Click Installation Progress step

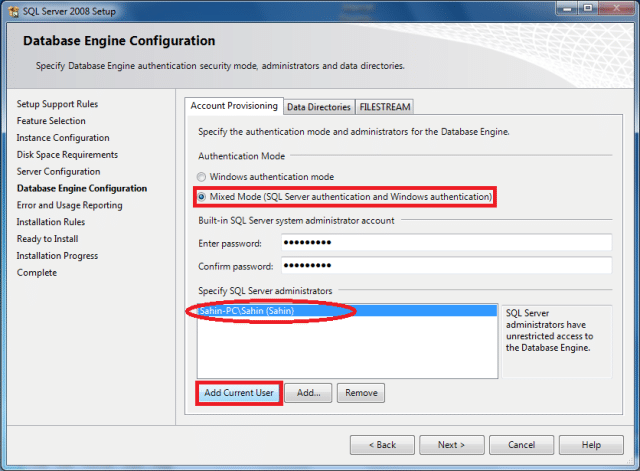tap(57, 256)
